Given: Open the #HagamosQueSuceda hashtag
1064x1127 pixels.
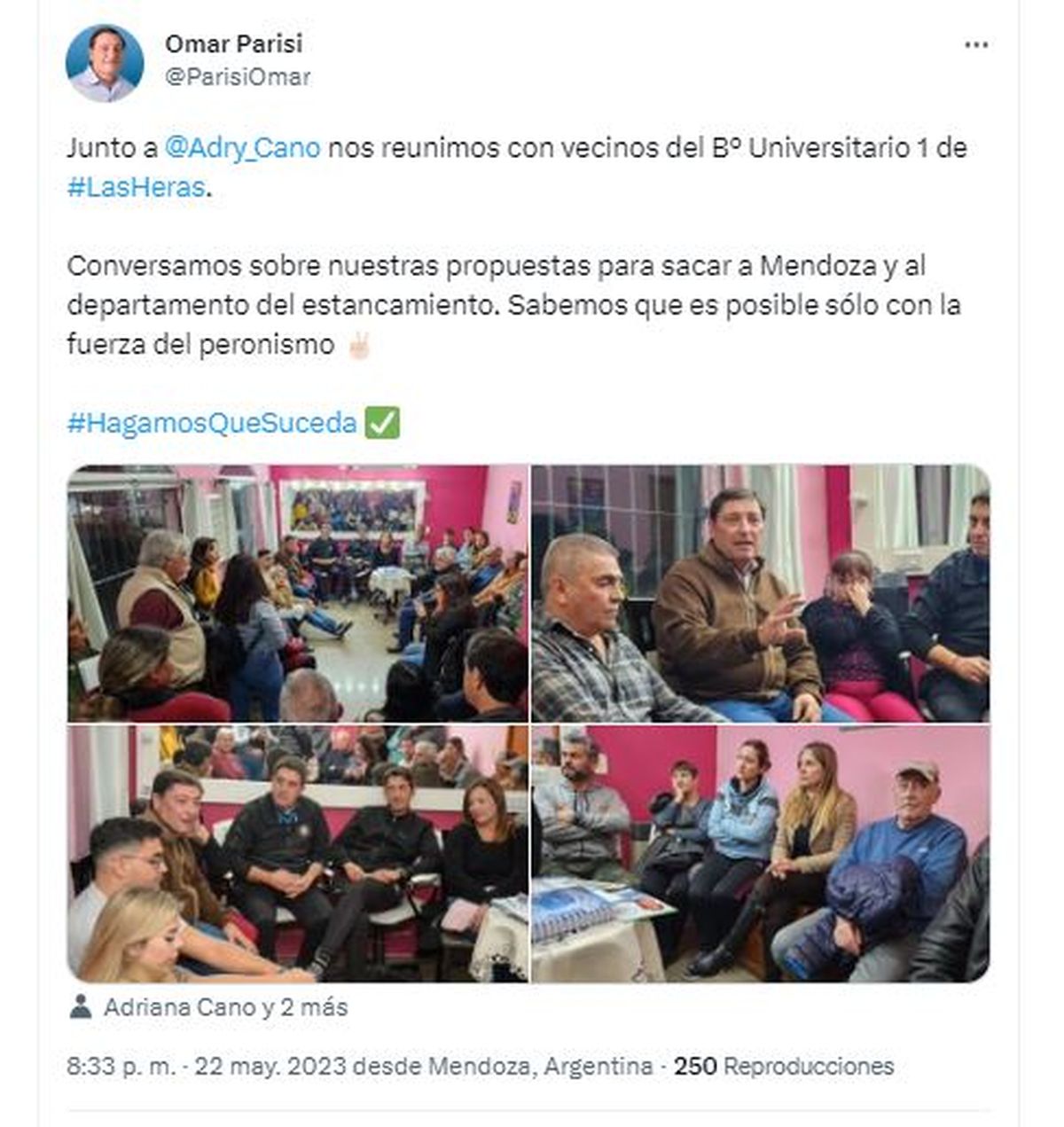Looking at the screenshot, I should tap(212, 423).
